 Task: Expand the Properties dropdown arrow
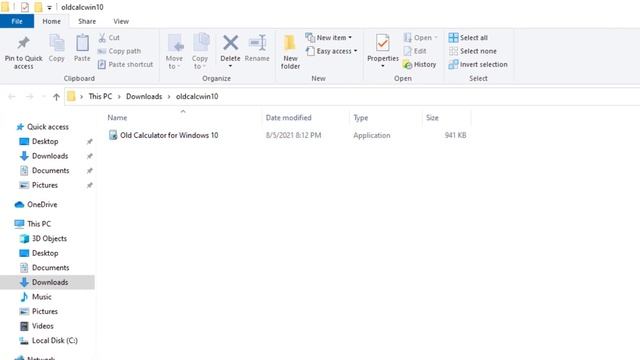pyautogui.click(x=382, y=66)
